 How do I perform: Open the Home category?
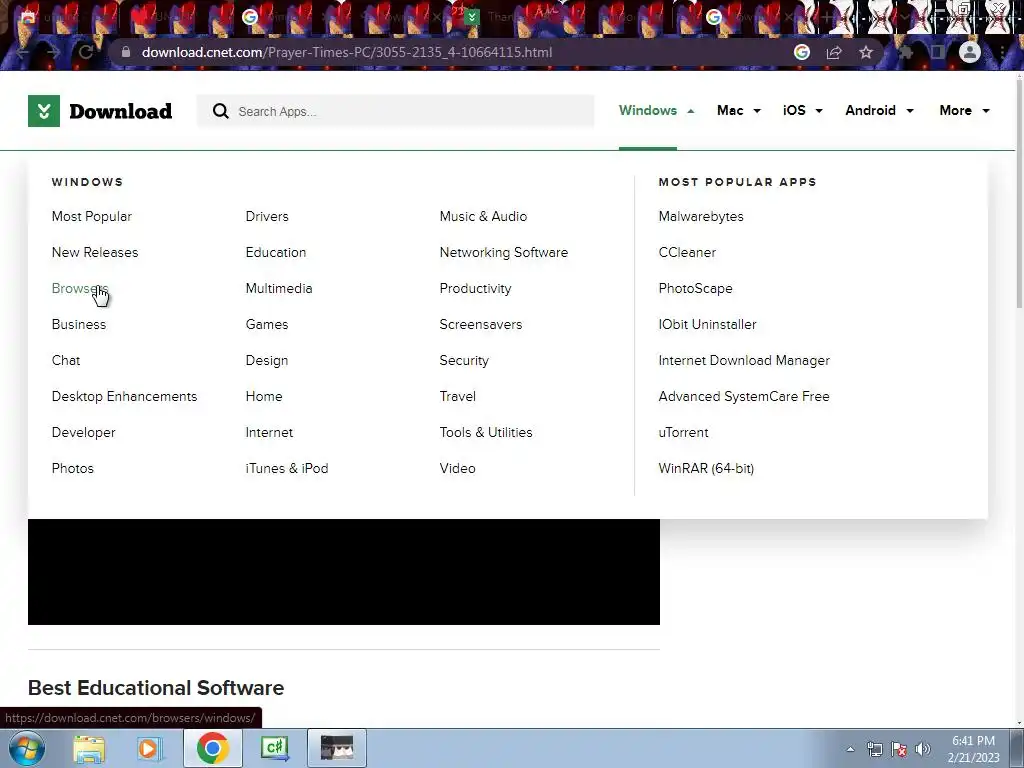[264, 396]
